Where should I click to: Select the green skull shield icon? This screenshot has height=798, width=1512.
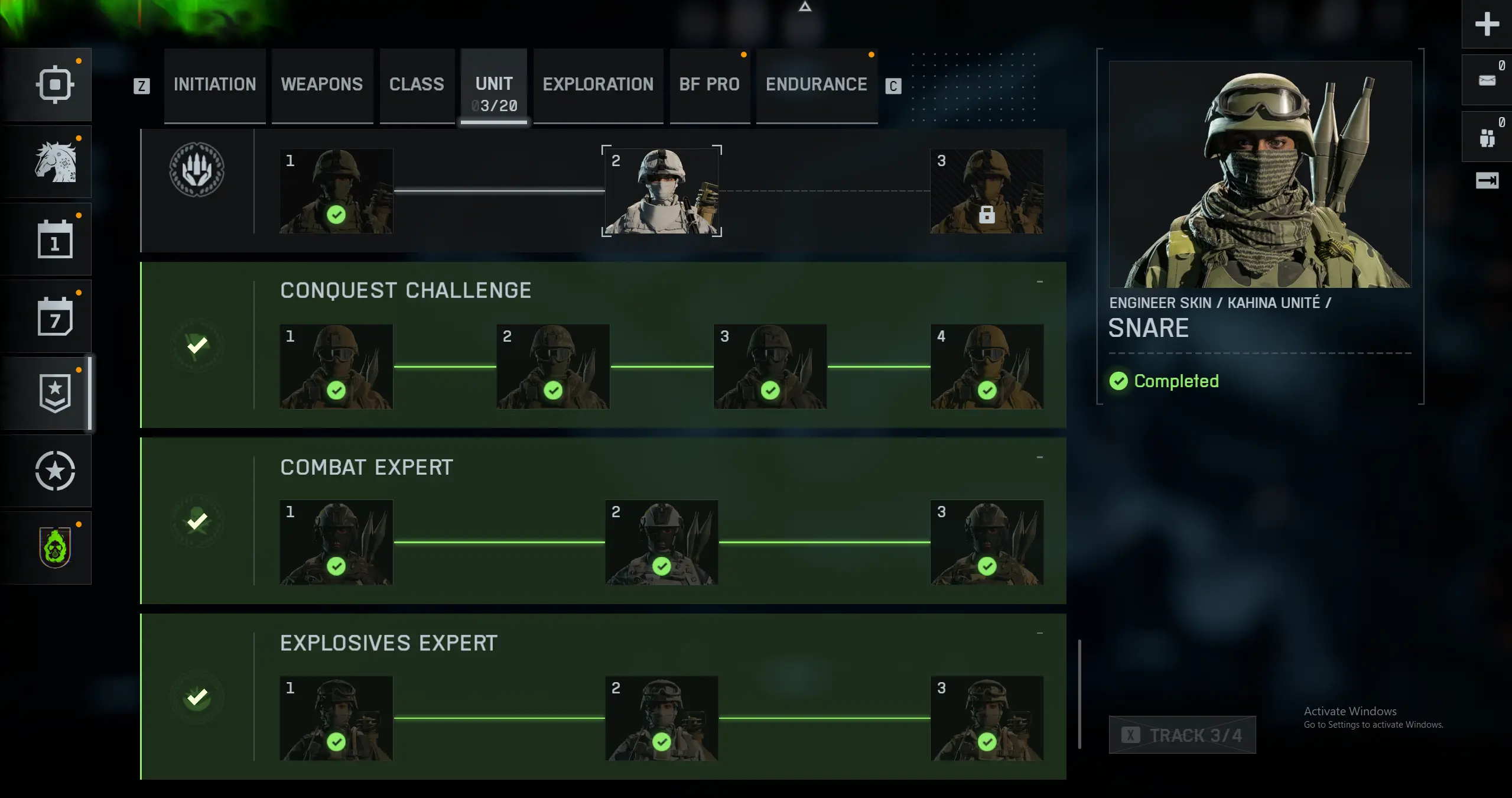pyautogui.click(x=55, y=548)
